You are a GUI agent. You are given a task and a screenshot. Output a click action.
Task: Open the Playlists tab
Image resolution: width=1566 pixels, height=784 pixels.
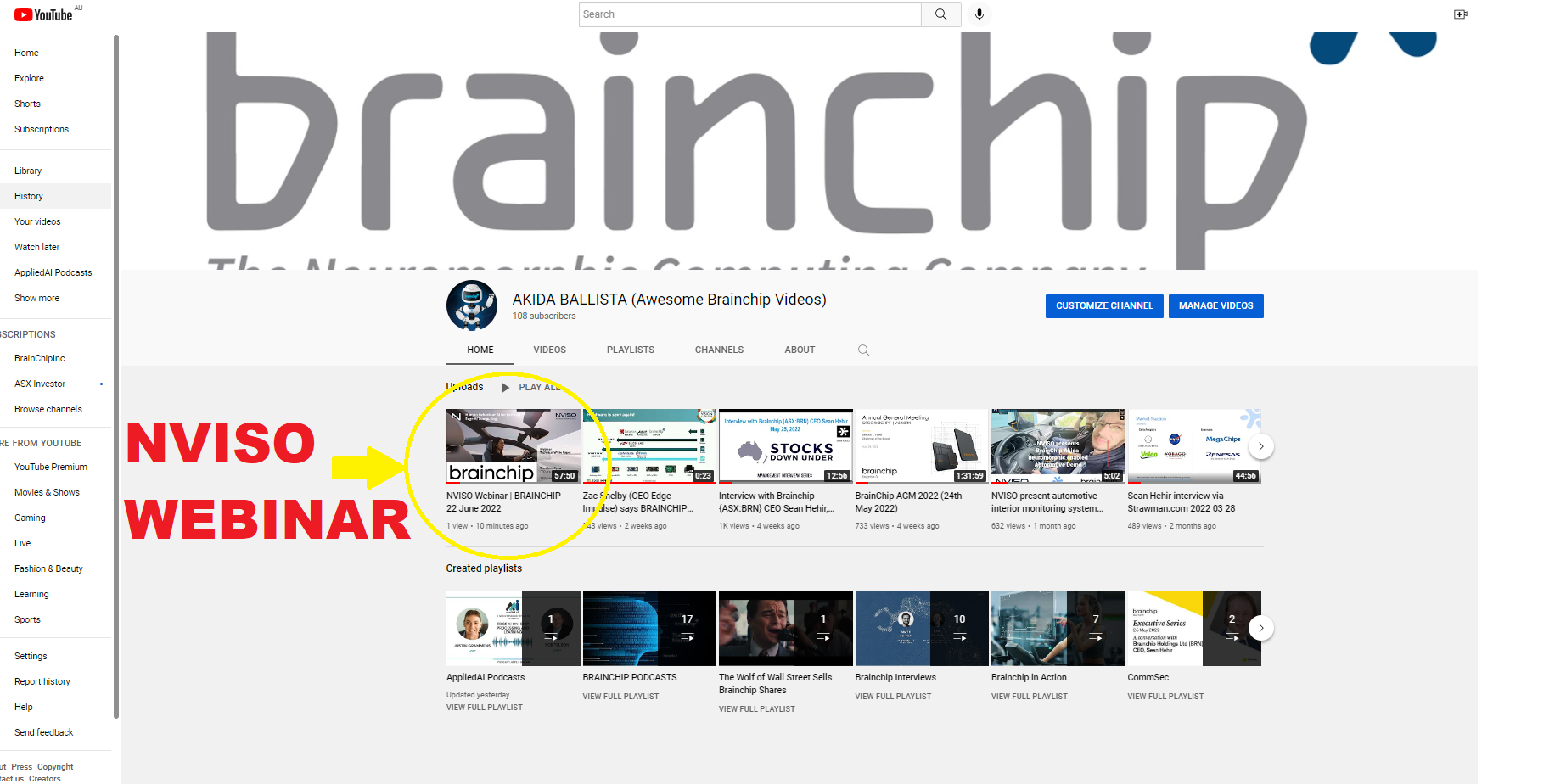pyautogui.click(x=630, y=350)
